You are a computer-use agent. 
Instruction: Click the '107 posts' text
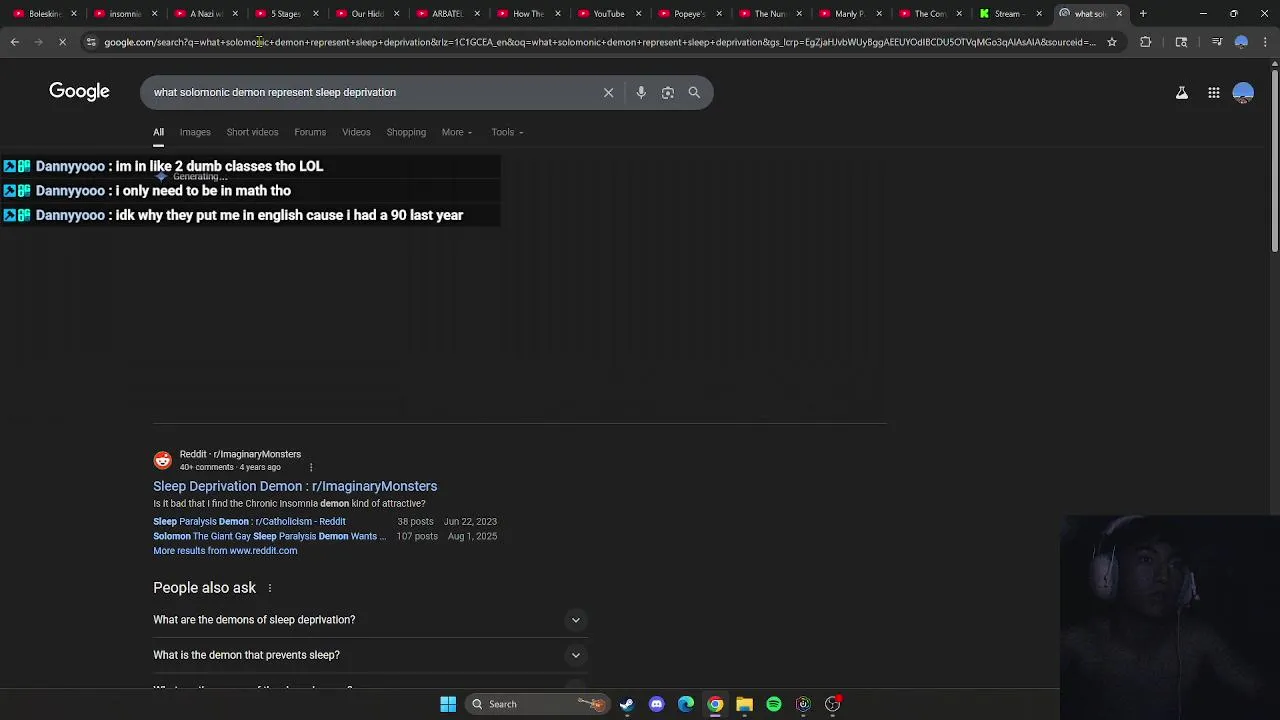click(417, 536)
